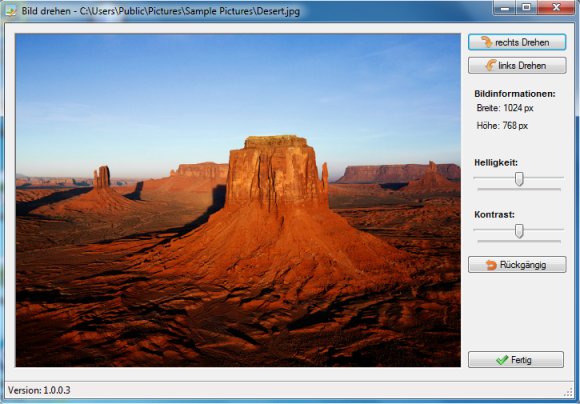The height and width of the screenshot is (404, 580).
Task: Open the app icon menu in title bar
Action: [11, 11]
